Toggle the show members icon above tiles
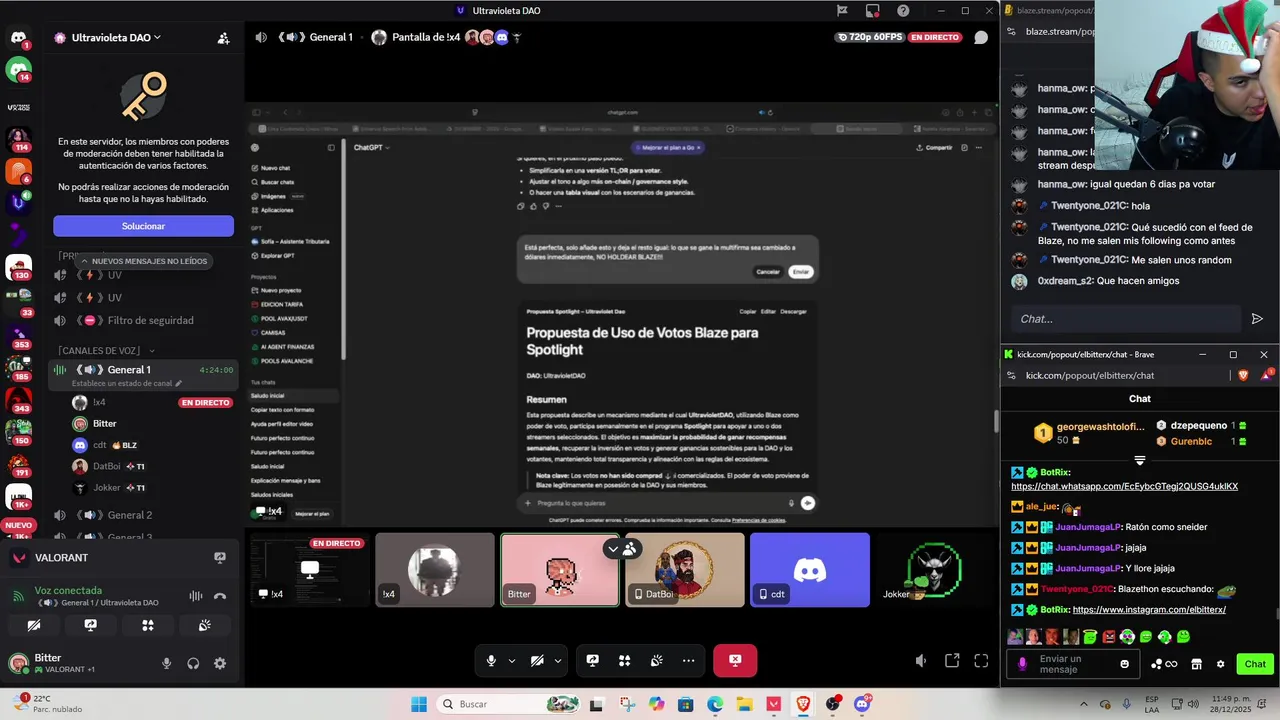The width and height of the screenshot is (1280, 720). point(630,549)
